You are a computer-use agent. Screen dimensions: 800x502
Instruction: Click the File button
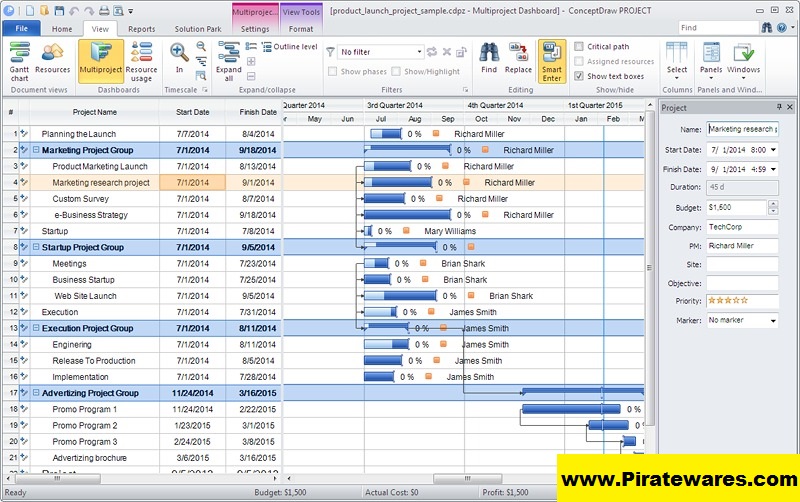(21, 29)
